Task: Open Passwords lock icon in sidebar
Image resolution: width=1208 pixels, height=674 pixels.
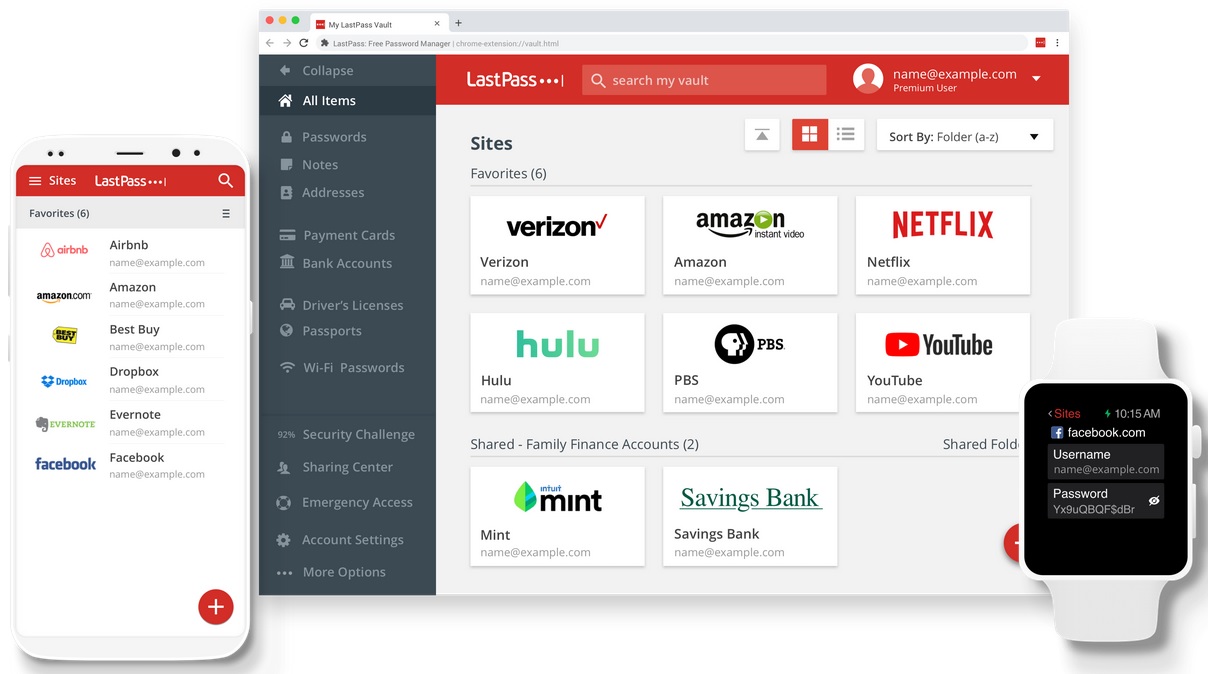Action: 287,137
